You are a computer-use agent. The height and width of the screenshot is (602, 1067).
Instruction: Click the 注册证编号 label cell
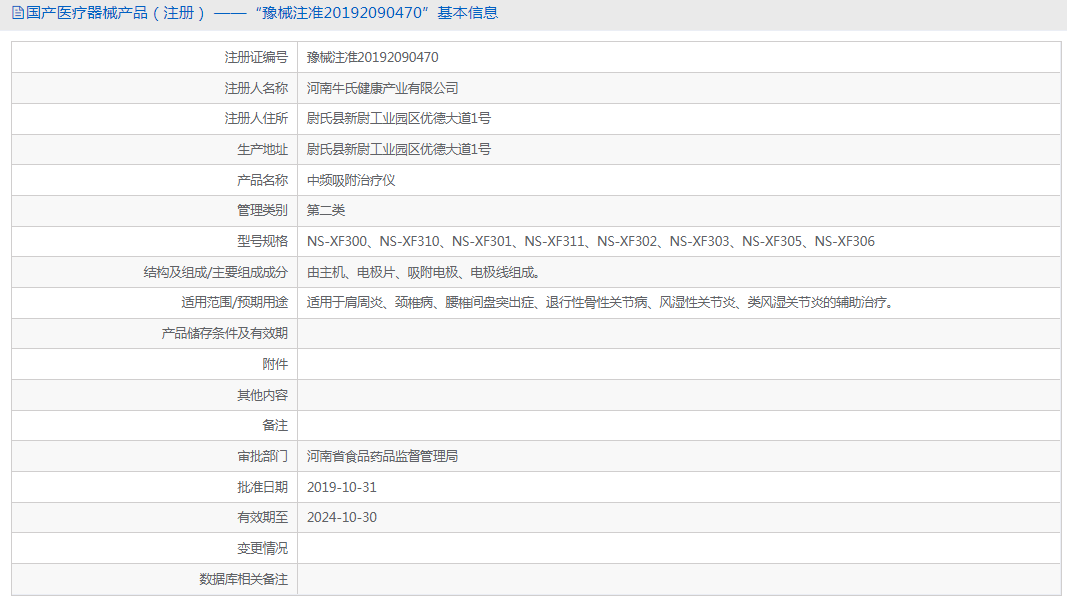click(256, 57)
